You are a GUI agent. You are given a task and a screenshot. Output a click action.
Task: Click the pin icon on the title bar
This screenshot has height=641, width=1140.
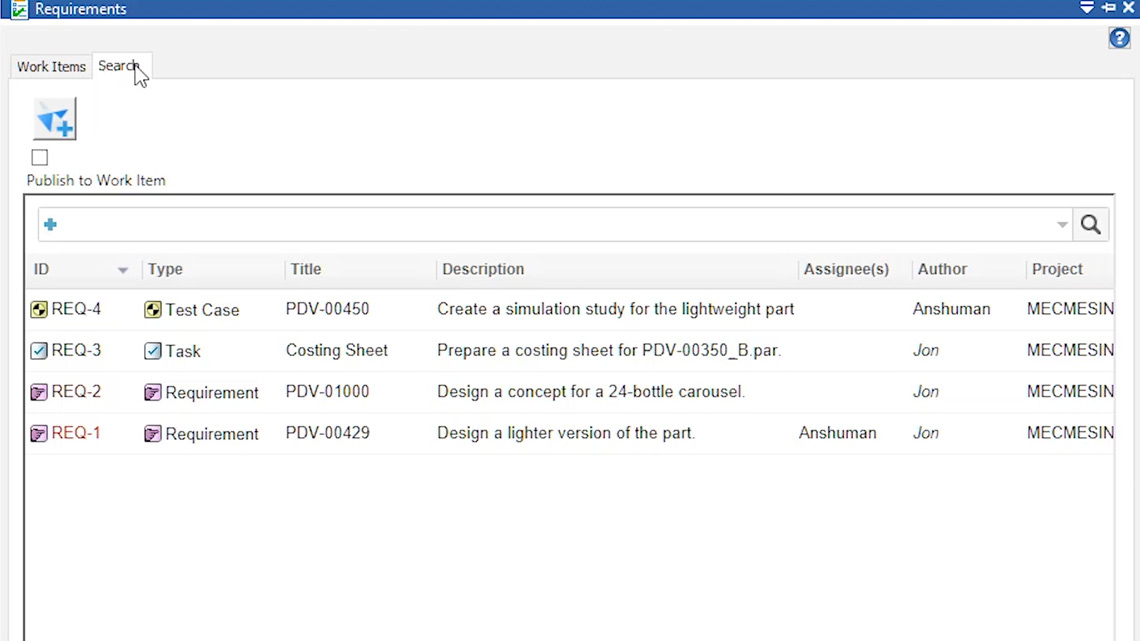[1108, 8]
